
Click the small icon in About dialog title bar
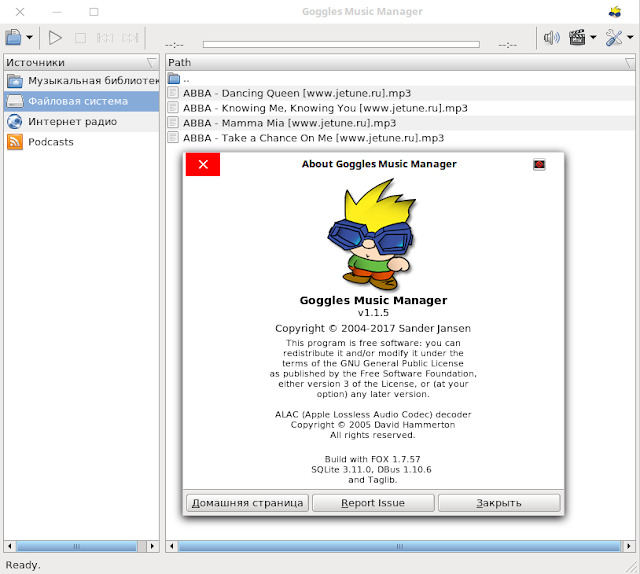539,164
